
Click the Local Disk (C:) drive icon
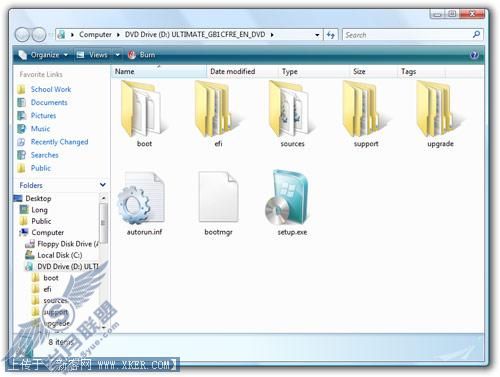[30, 255]
